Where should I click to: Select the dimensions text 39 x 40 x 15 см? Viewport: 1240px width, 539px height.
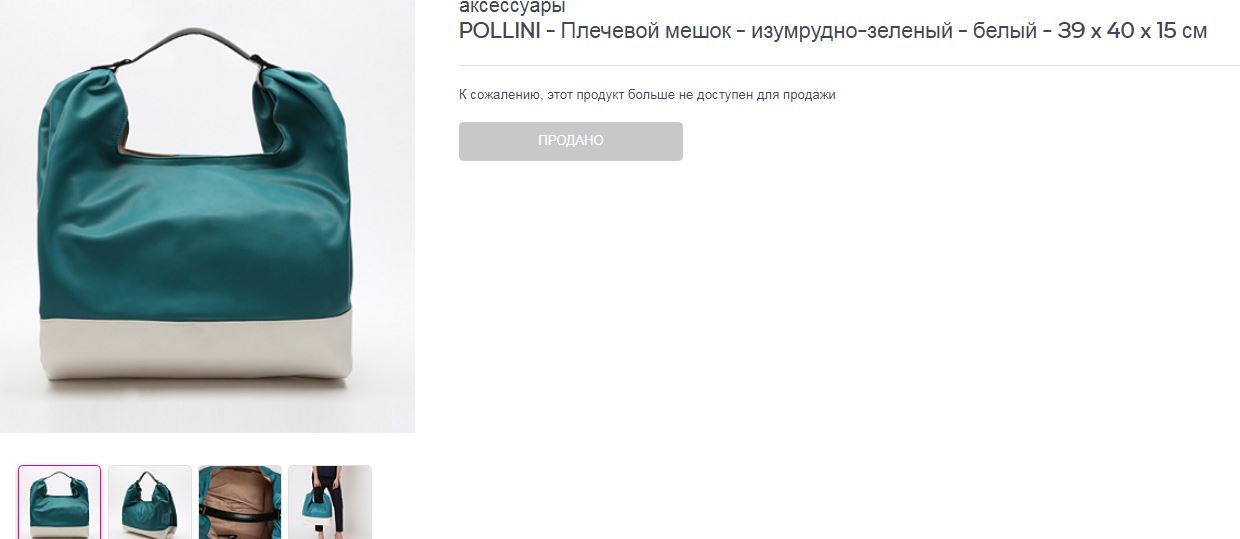[x=1132, y=31]
